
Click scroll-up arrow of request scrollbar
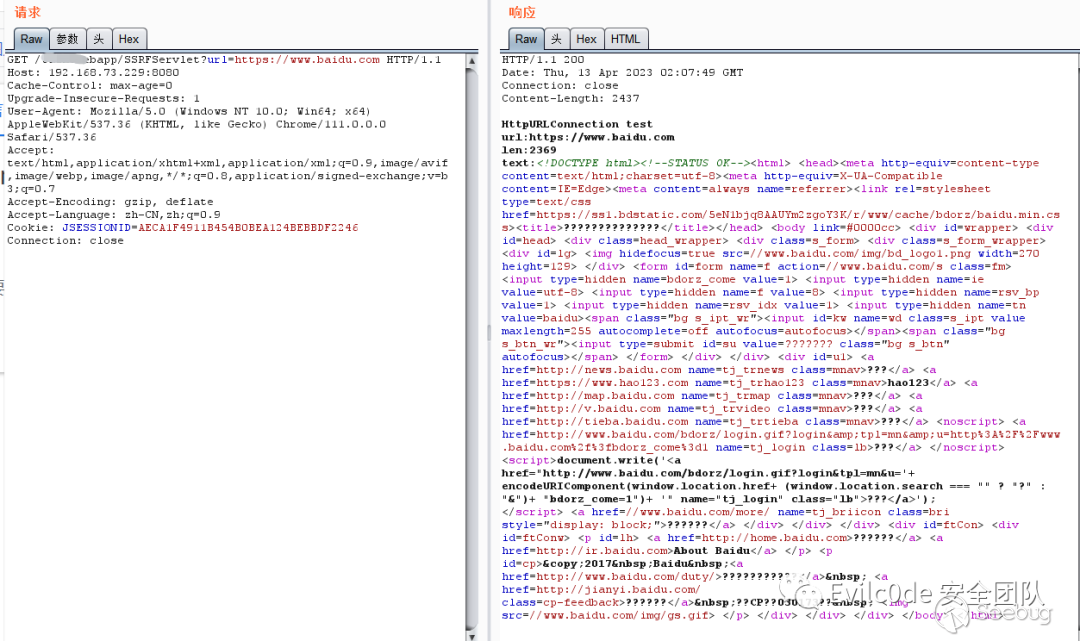pyautogui.click(x=472, y=61)
